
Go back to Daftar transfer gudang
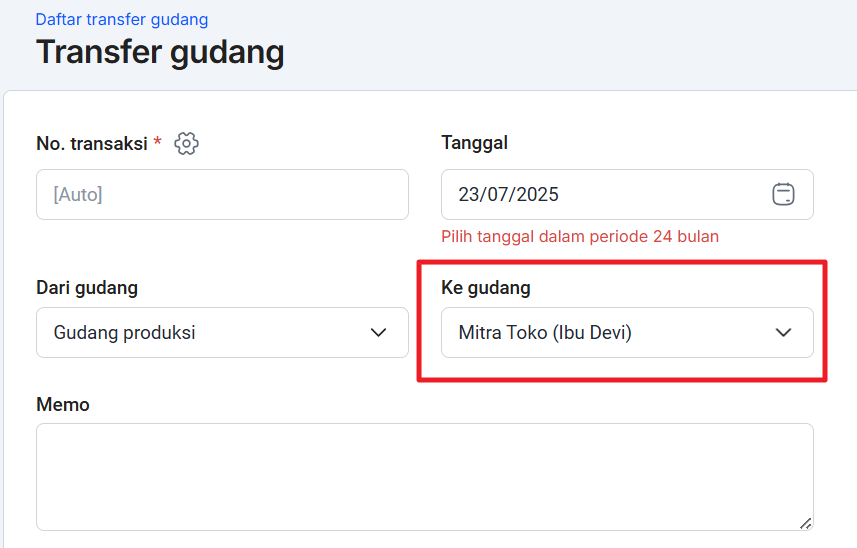click(122, 19)
